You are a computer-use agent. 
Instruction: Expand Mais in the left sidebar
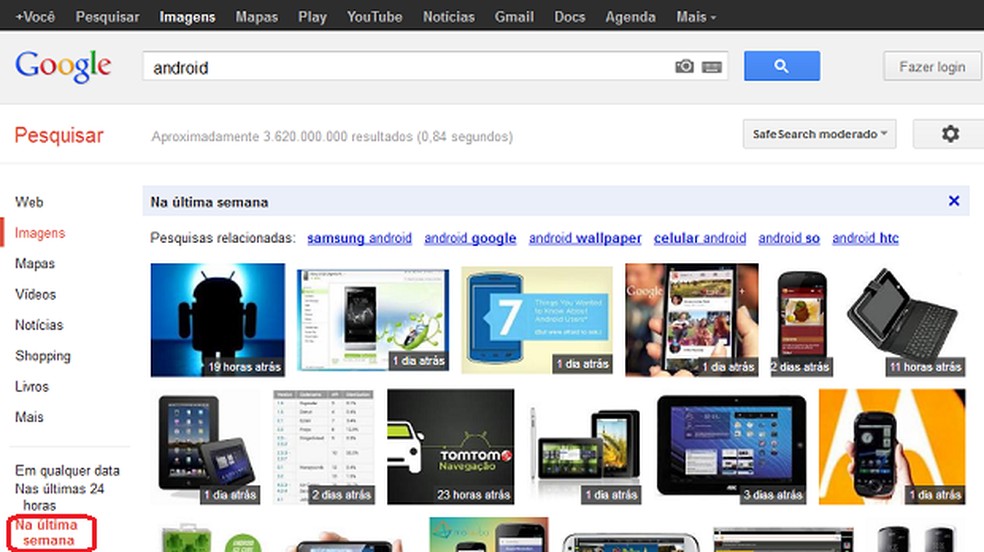point(29,417)
